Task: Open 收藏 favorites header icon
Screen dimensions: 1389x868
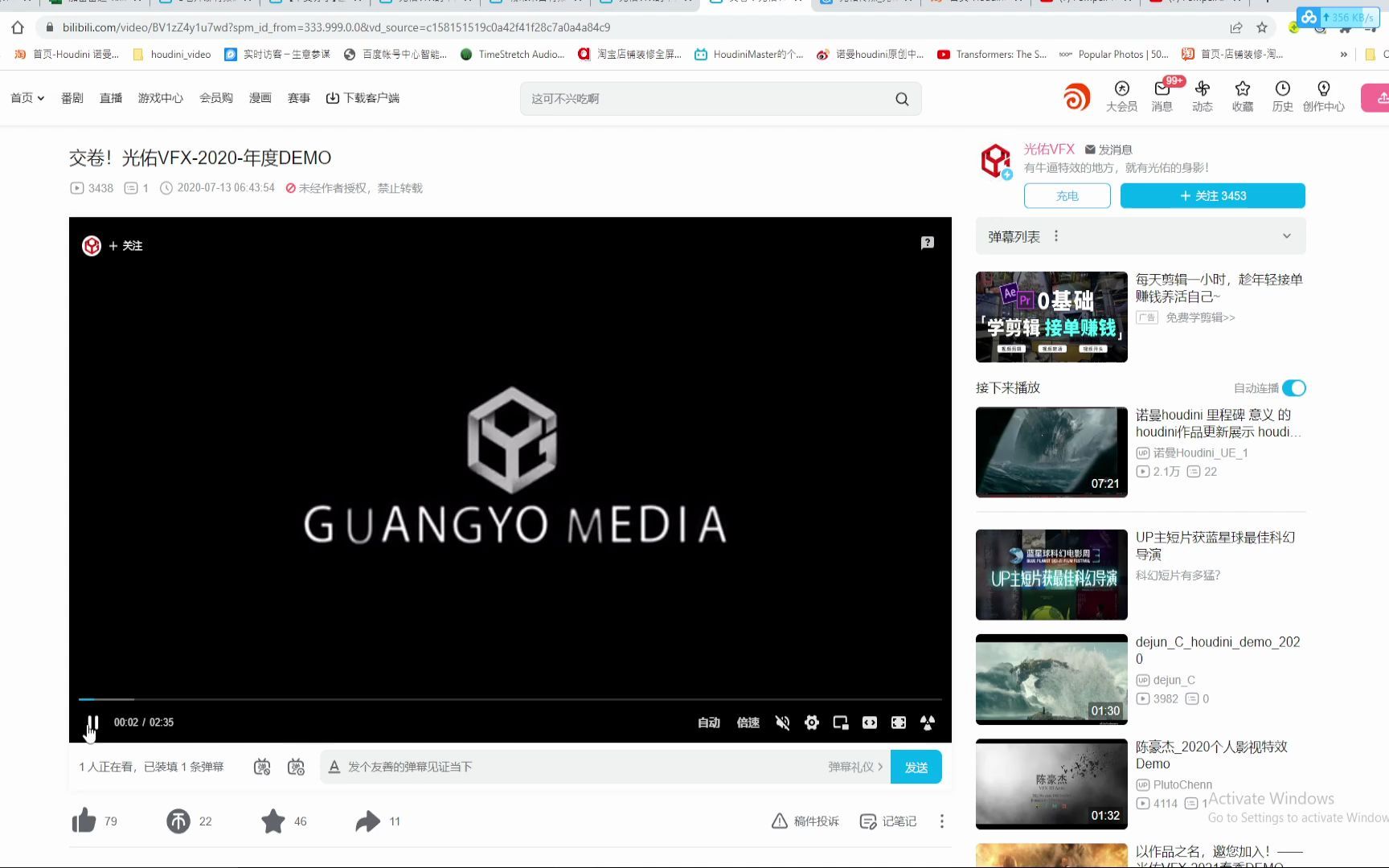Action: coord(1243,96)
